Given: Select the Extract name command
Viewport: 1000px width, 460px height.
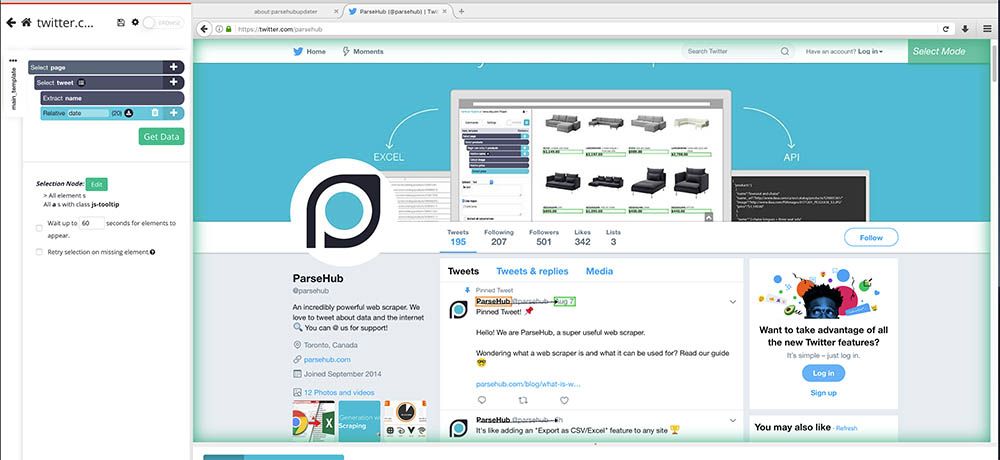Looking at the screenshot, I should pyautogui.click(x=112, y=98).
